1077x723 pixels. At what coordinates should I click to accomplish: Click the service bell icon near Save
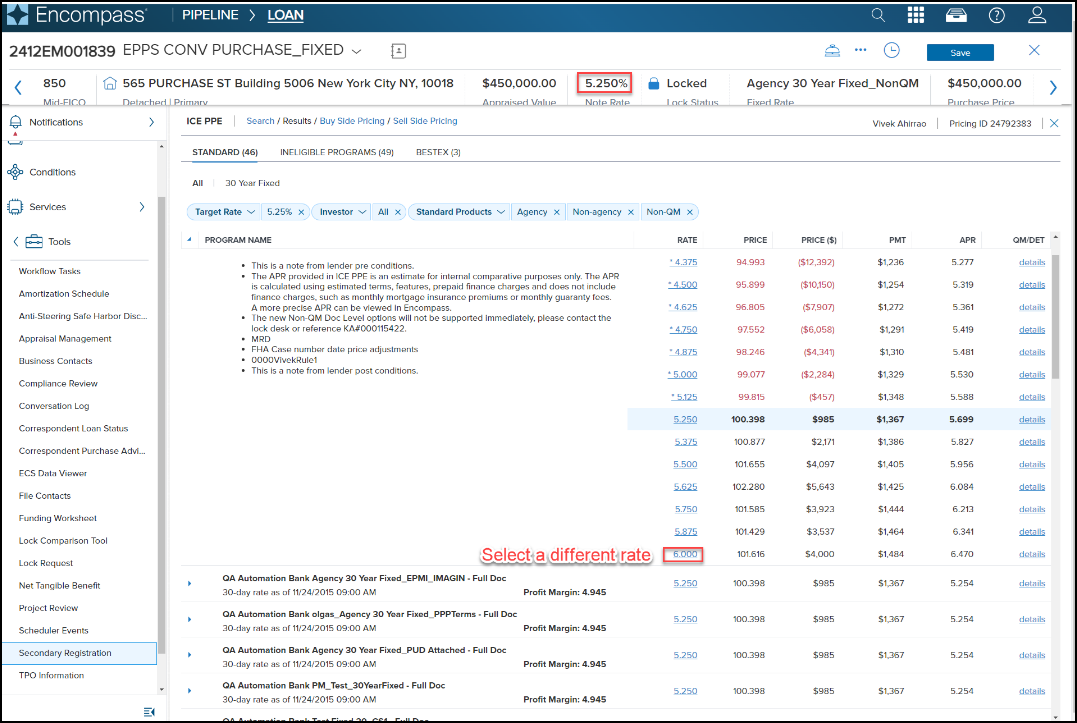tap(832, 51)
